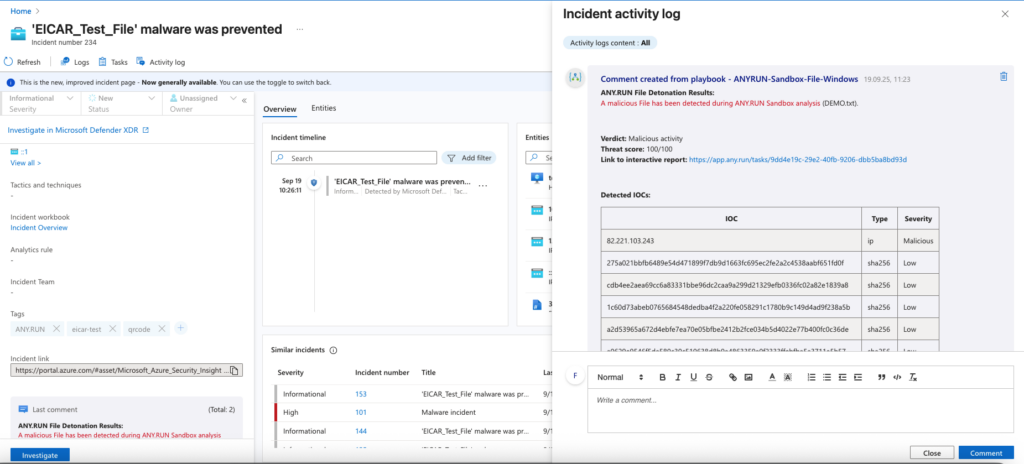Click the blue Comment button
The height and width of the screenshot is (464, 1024).
tap(986, 453)
